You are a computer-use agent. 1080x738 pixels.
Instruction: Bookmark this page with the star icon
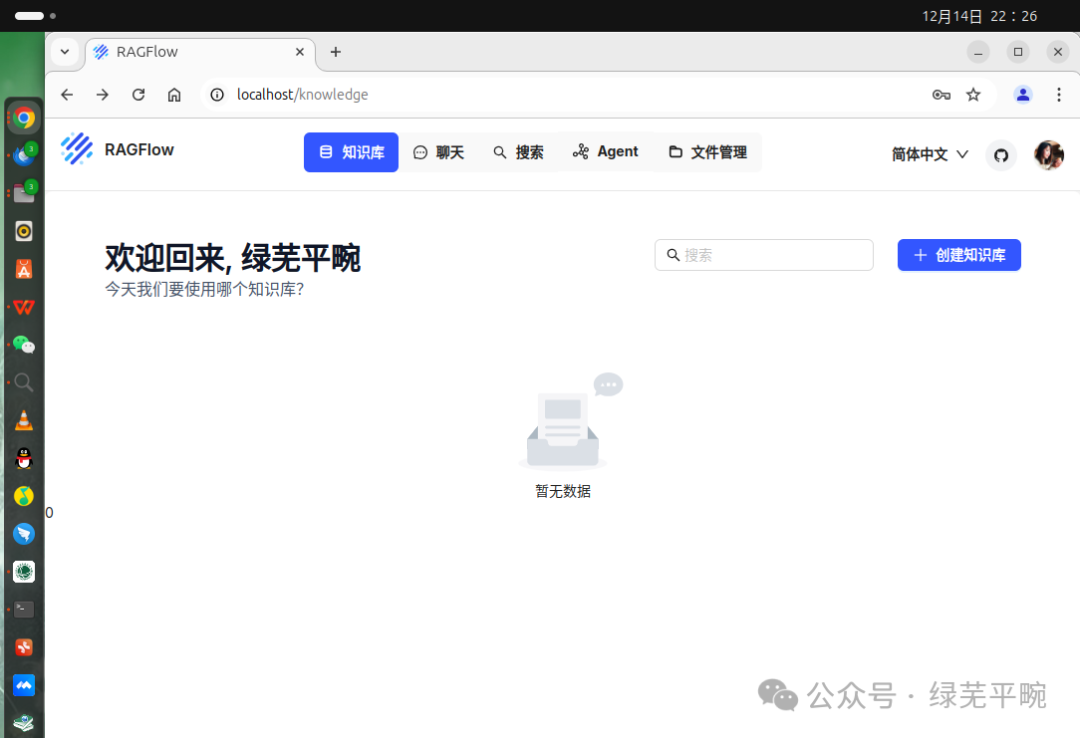click(973, 95)
